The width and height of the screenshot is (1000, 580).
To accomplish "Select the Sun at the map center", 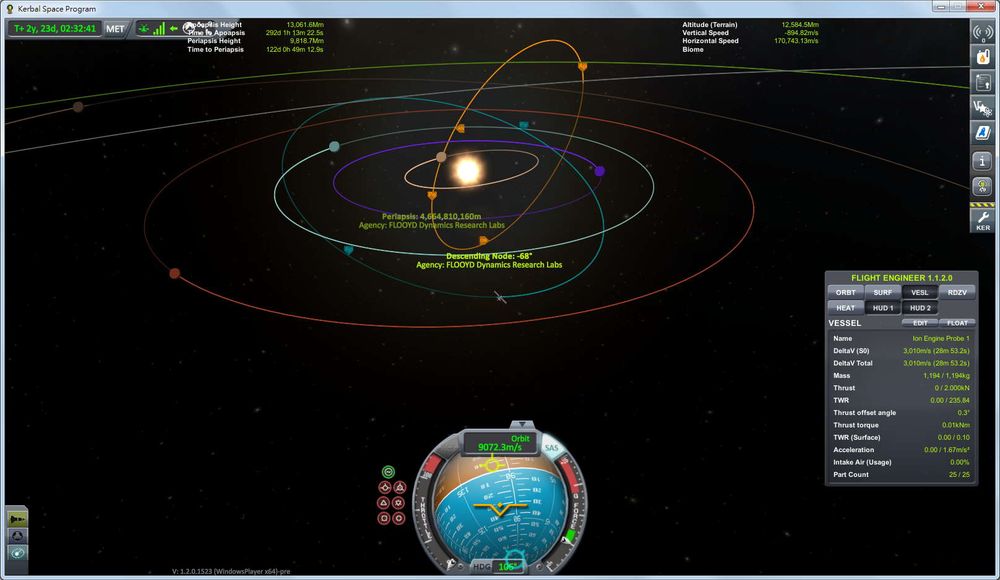I will click(x=467, y=170).
